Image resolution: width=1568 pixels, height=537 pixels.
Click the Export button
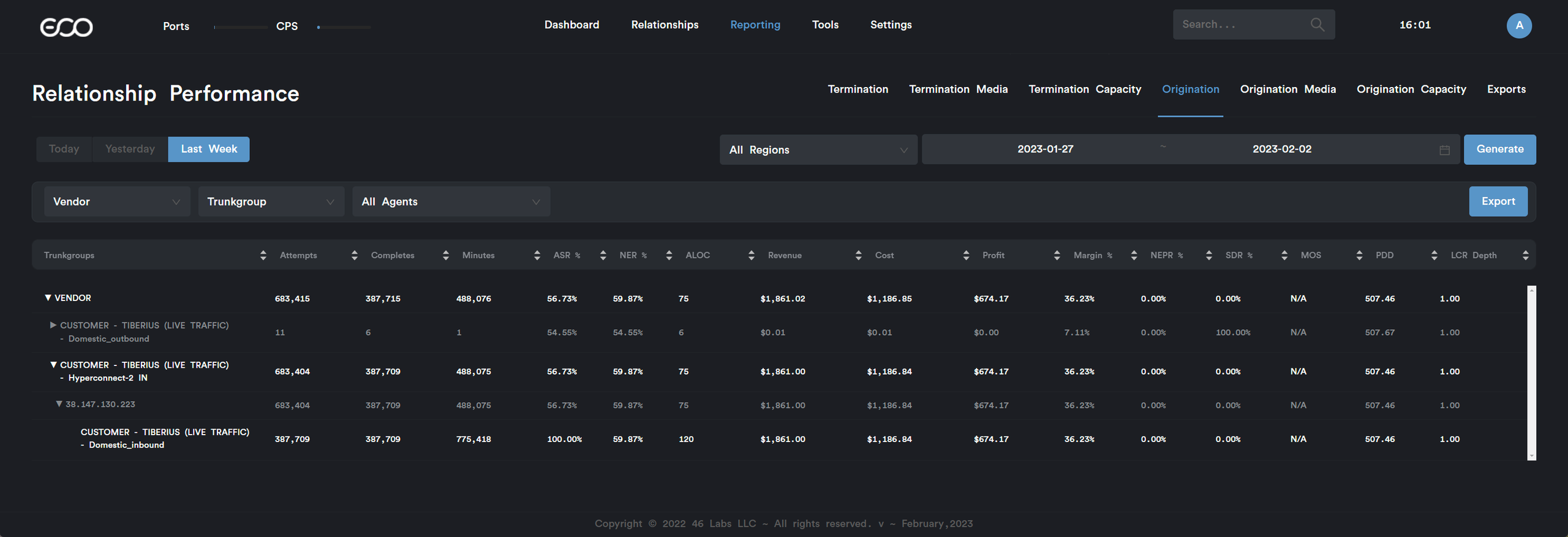[x=1498, y=202]
